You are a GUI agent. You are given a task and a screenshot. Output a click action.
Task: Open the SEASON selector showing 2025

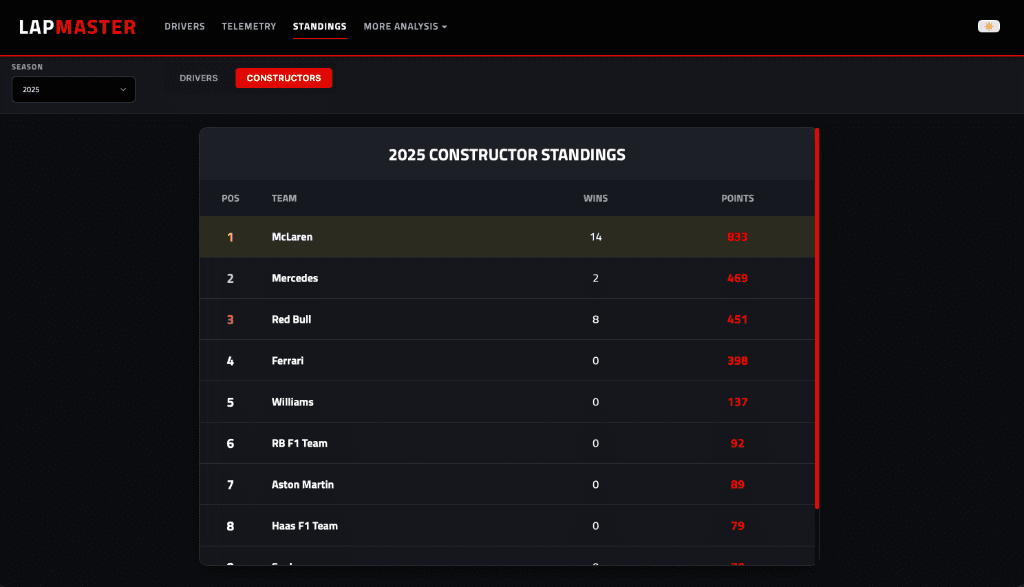[x=73, y=89]
